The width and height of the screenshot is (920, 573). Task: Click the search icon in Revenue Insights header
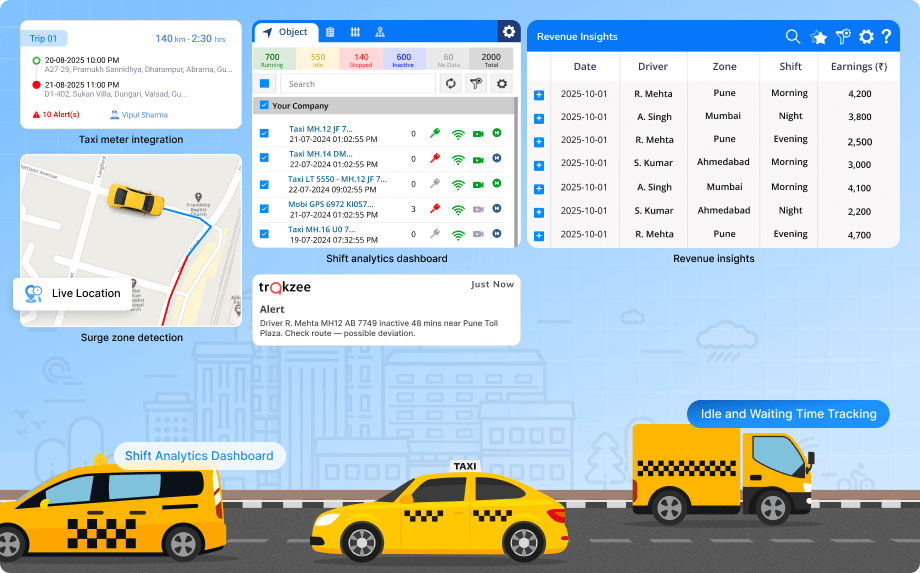pos(792,37)
